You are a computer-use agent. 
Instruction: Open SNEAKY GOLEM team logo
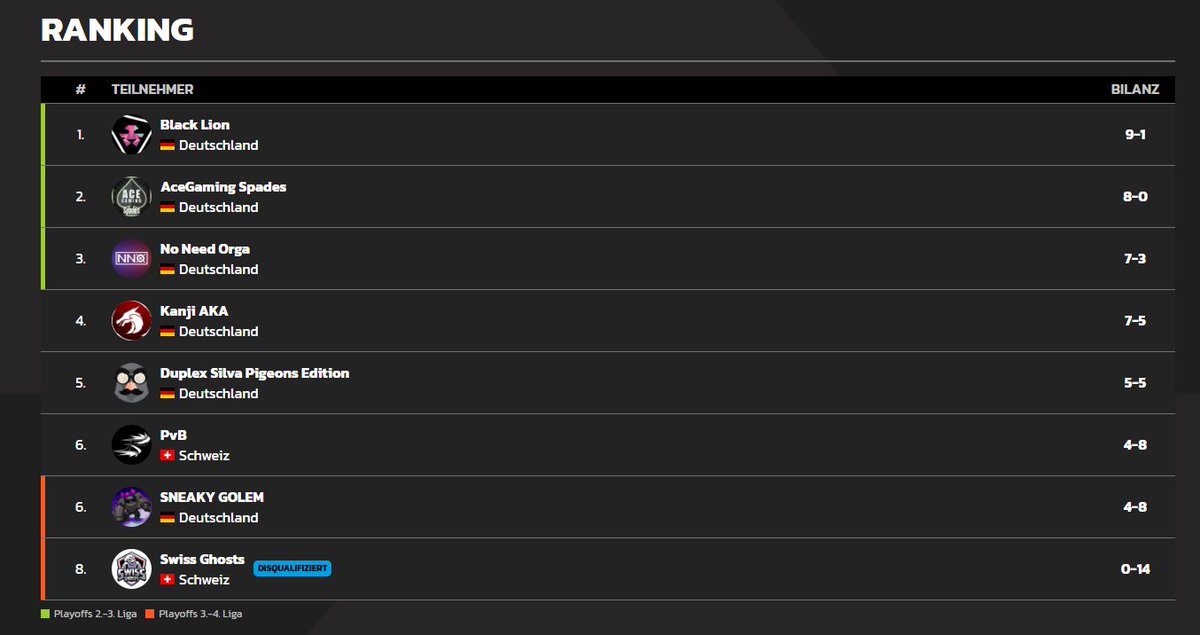tap(131, 507)
